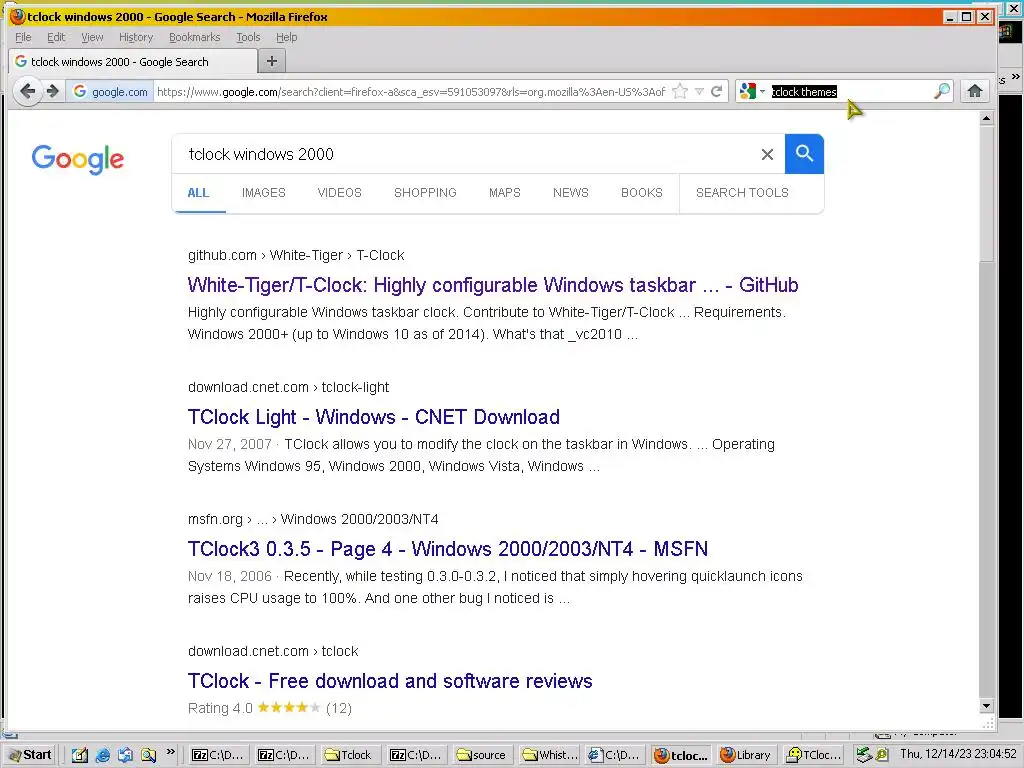Select the tclock windows 2000 browser tab
1024x768 pixels.
click(x=133, y=62)
